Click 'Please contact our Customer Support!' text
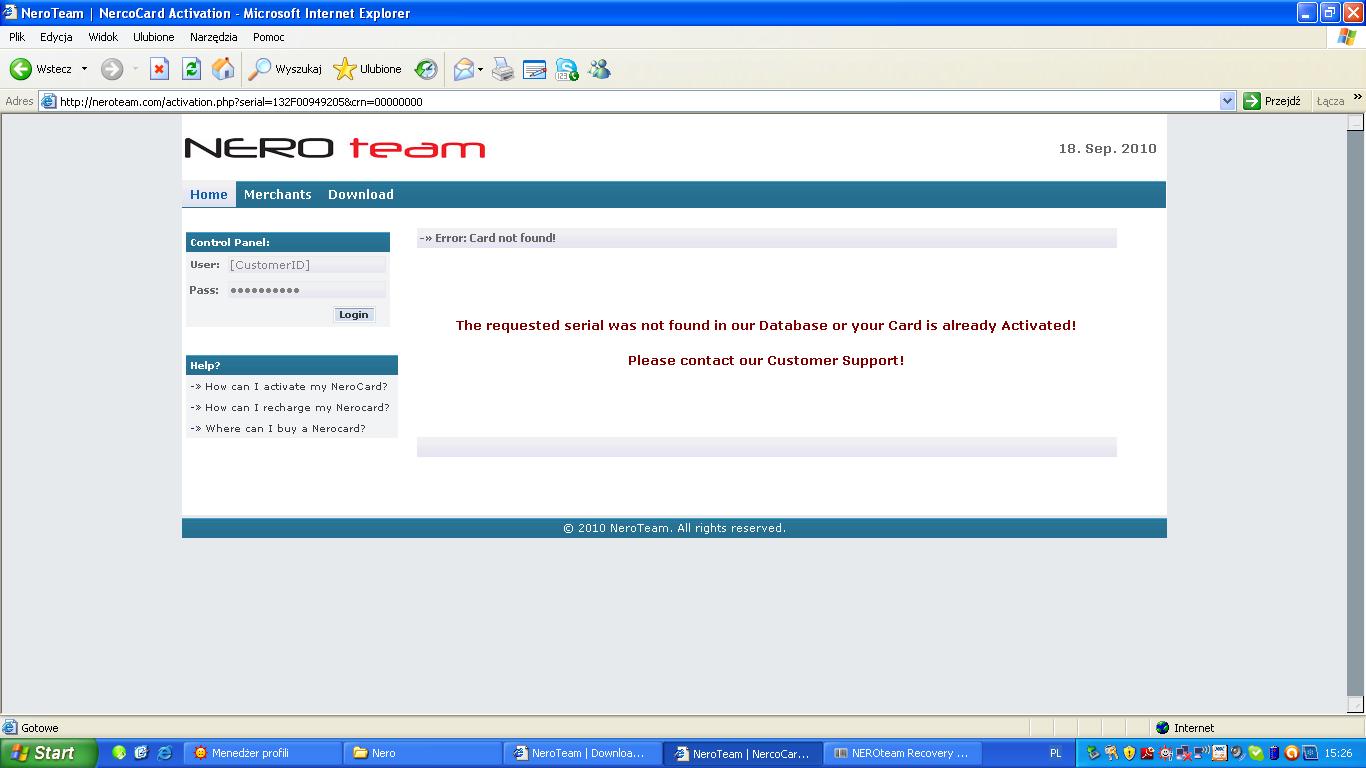 pyautogui.click(x=766, y=360)
